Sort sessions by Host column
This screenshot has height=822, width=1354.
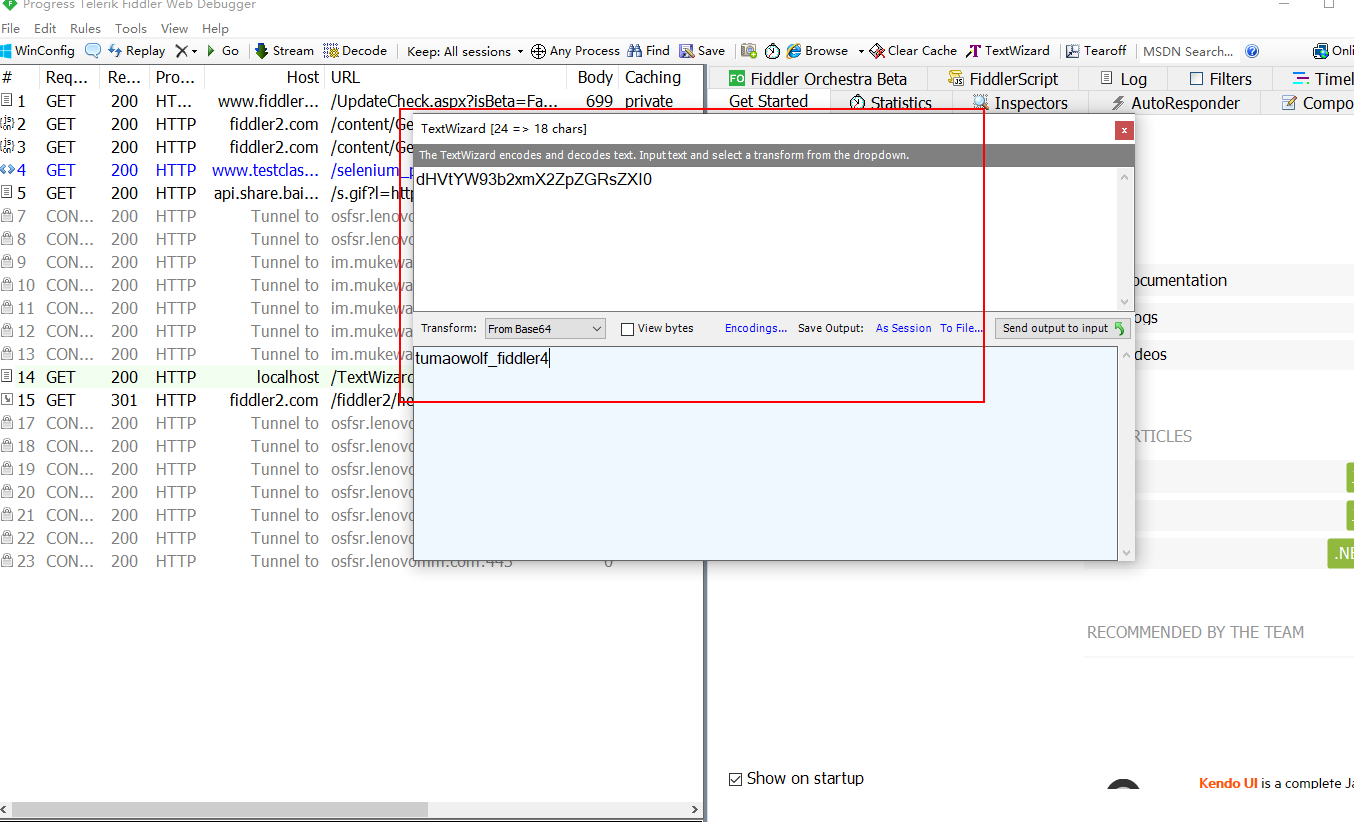pos(264,78)
